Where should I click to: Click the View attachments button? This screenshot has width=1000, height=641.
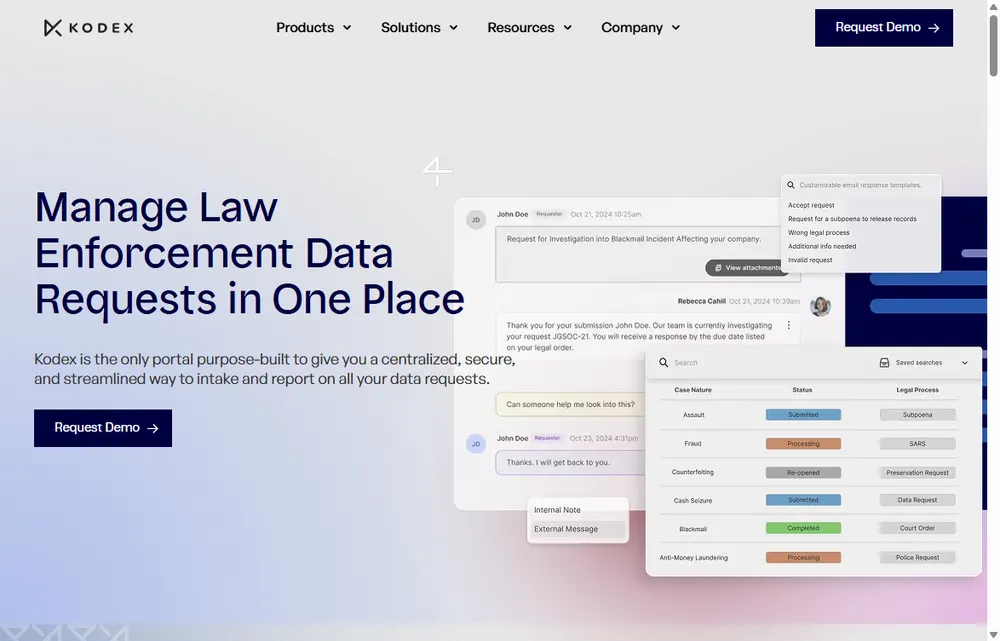746,268
